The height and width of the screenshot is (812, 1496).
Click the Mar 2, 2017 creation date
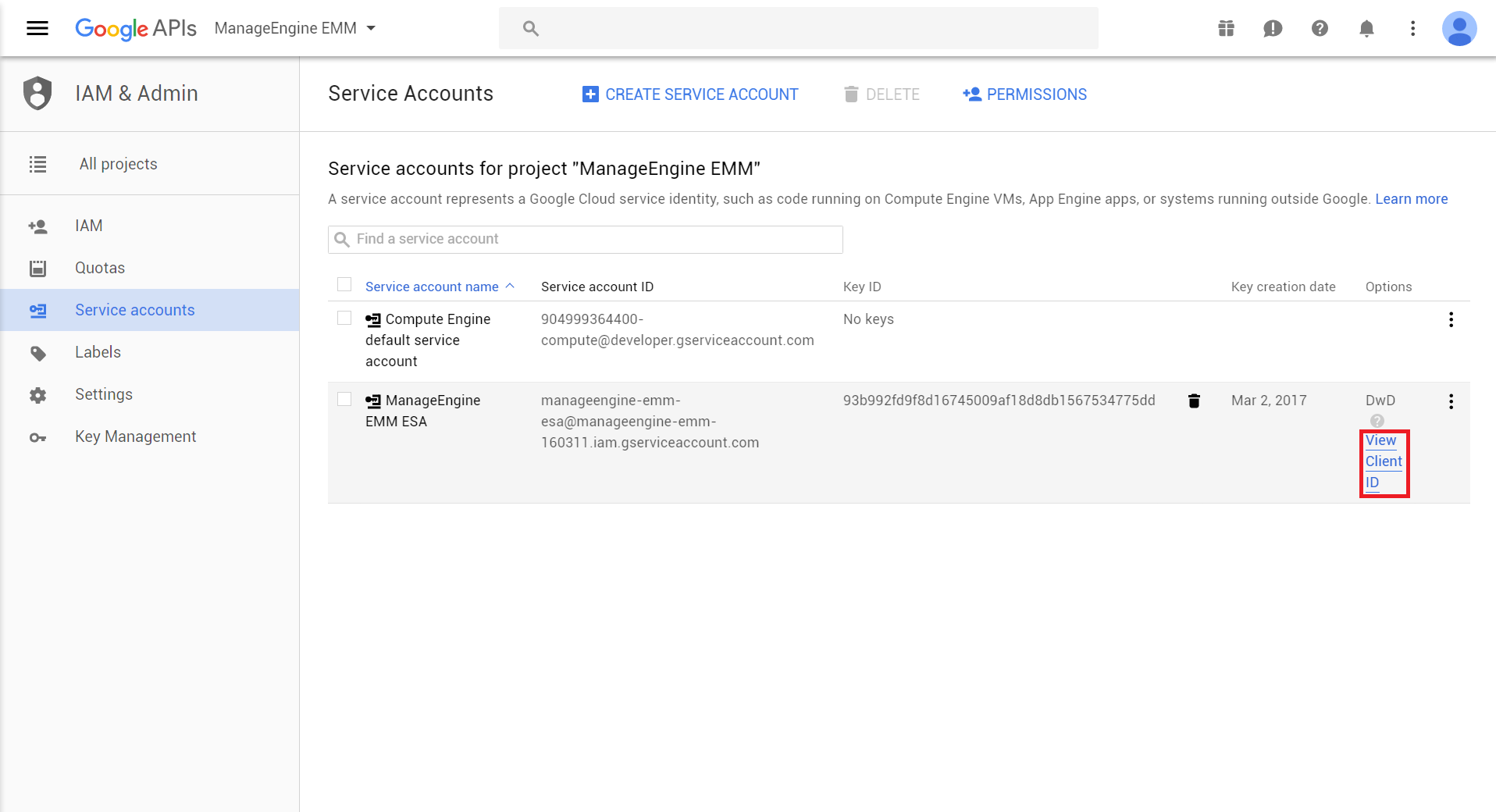click(x=1269, y=401)
